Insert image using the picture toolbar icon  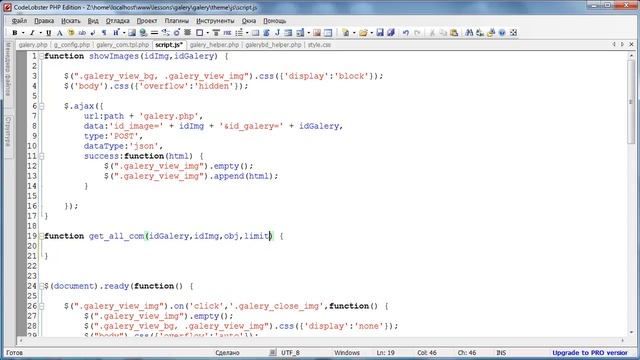132,33
